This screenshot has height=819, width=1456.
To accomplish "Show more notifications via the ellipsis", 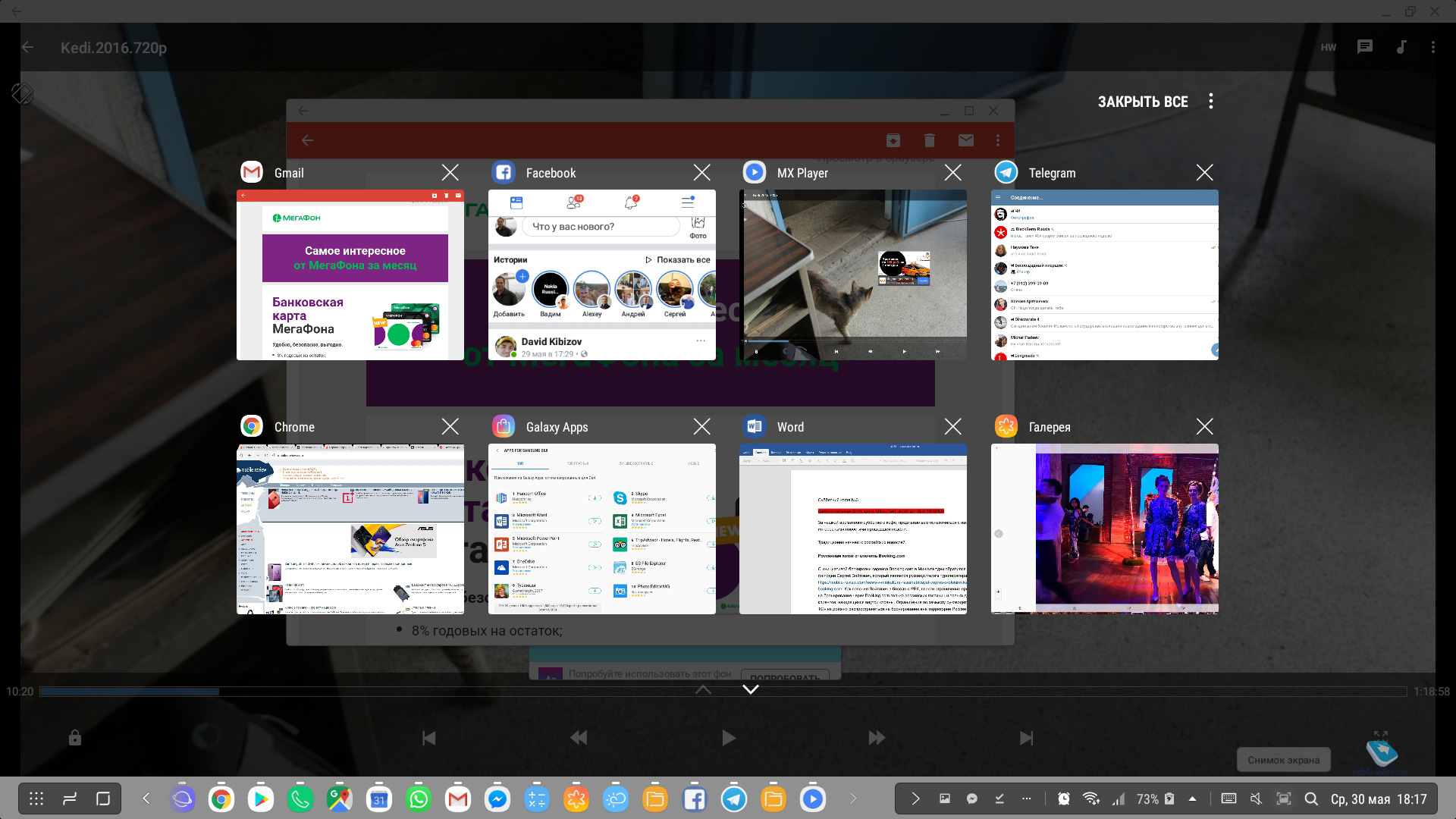I will tap(1027, 799).
